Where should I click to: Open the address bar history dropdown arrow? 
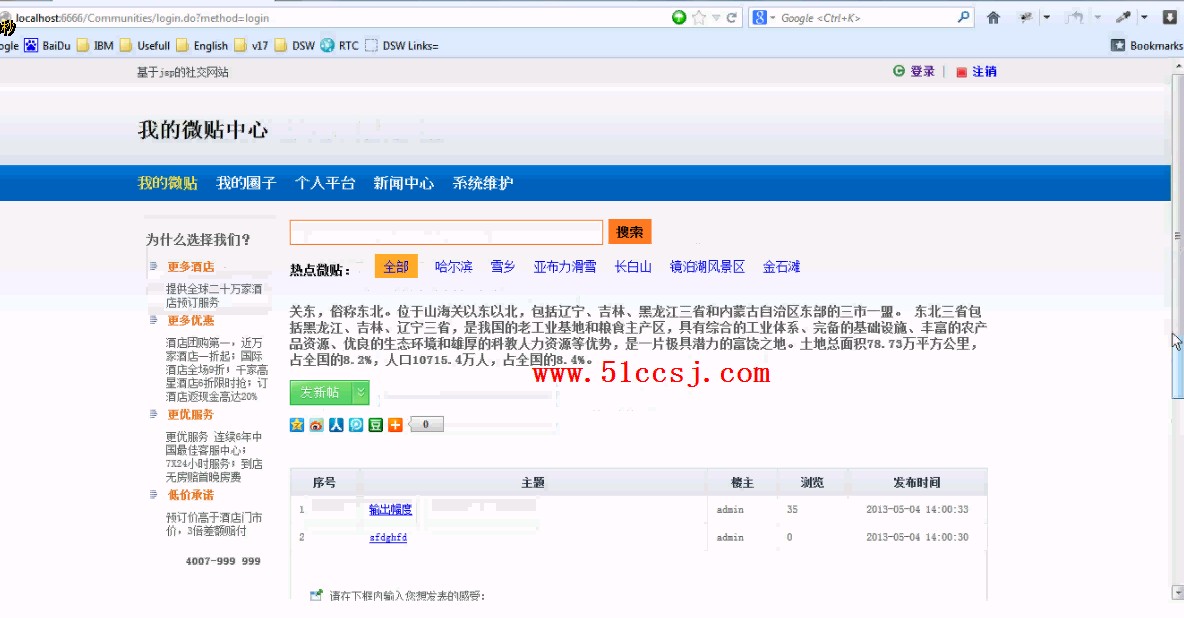[716, 17]
